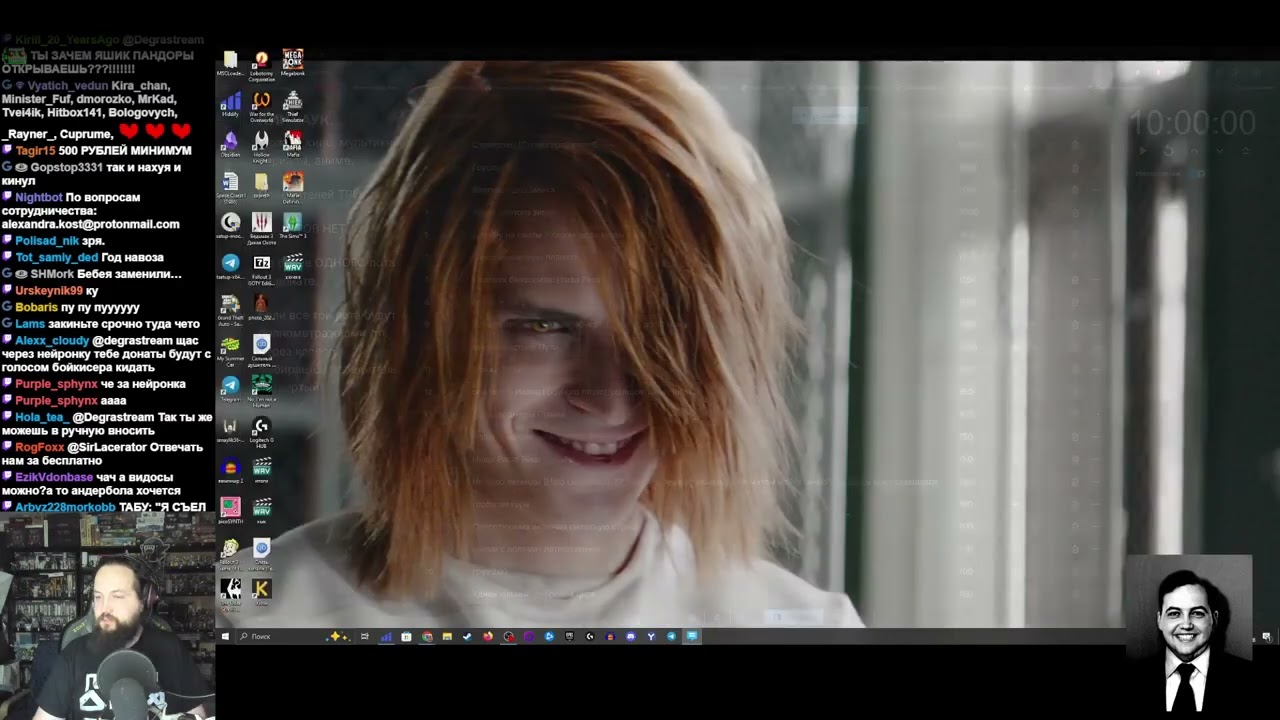Select the Hollow Knight desktop icon
This screenshot has width=1280, height=720.
pyautogui.click(x=261, y=142)
